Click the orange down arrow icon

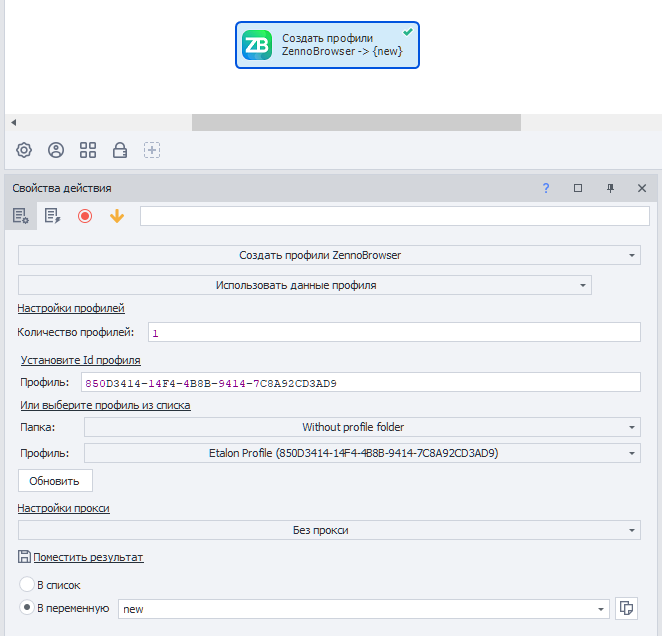click(x=117, y=216)
